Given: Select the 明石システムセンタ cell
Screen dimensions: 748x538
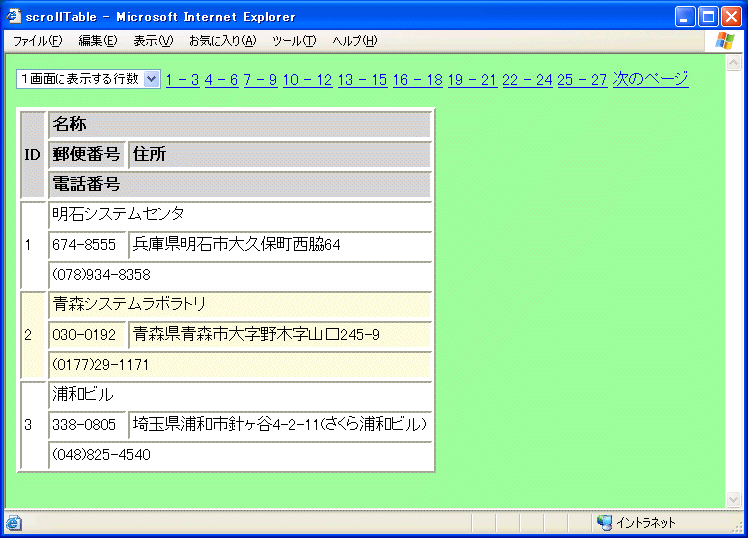Looking at the screenshot, I should (240, 215).
